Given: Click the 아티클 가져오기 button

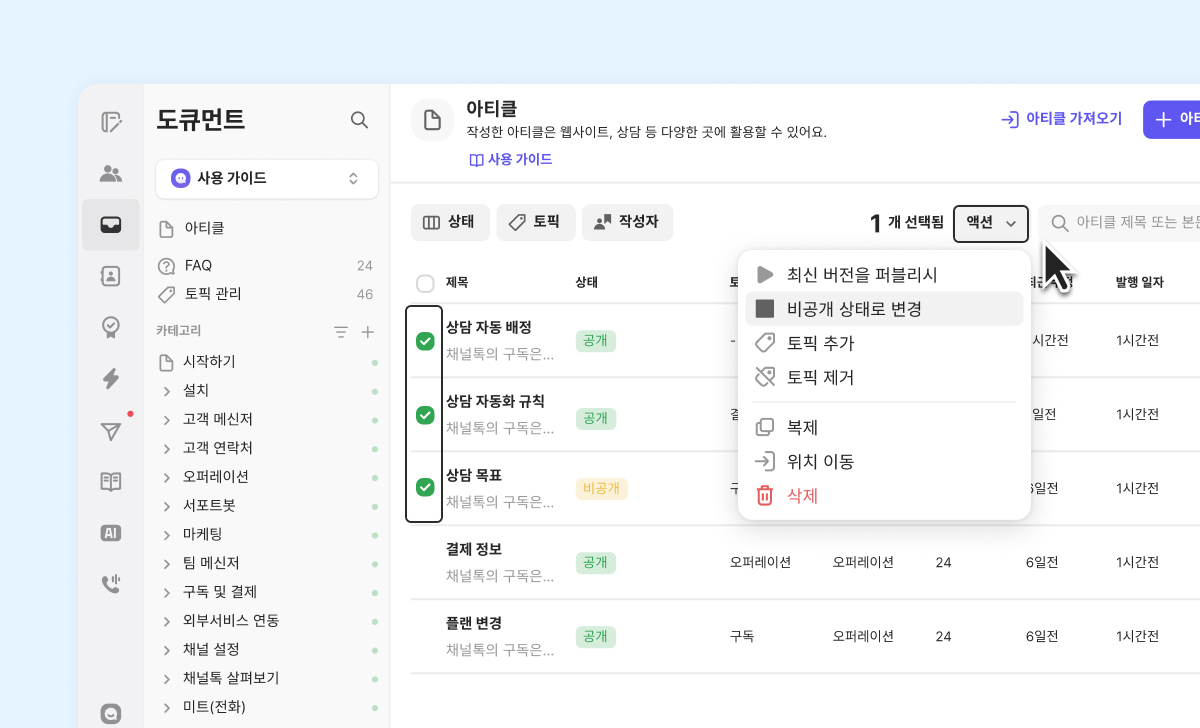Looking at the screenshot, I should point(1062,119).
